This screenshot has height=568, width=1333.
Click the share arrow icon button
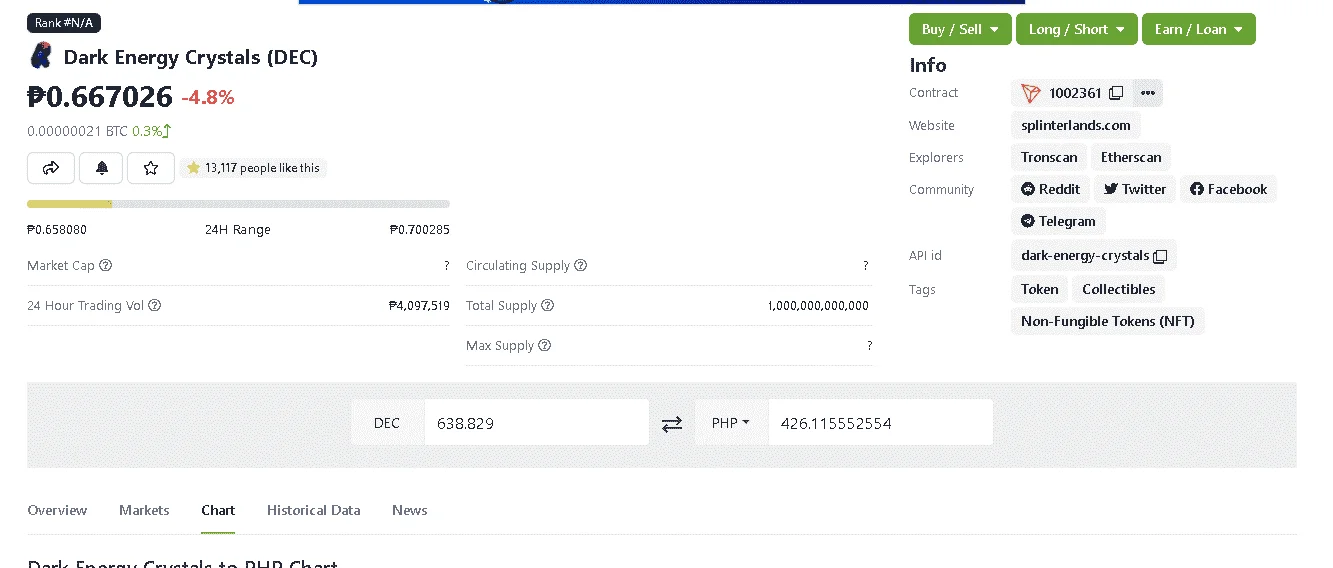point(51,168)
